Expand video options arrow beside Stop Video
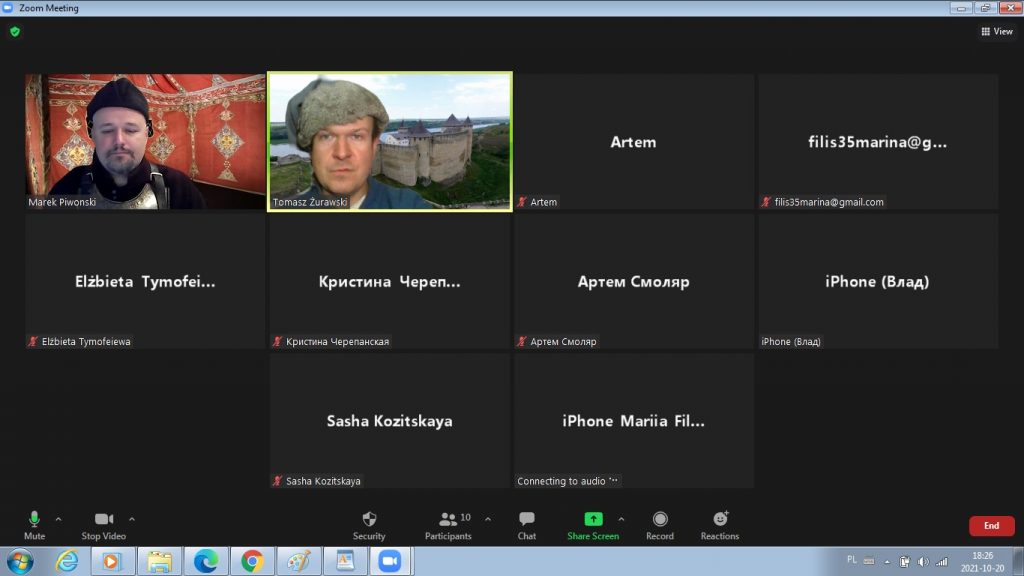Image resolution: width=1024 pixels, height=576 pixels. pyautogui.click(x=132, y=519)
